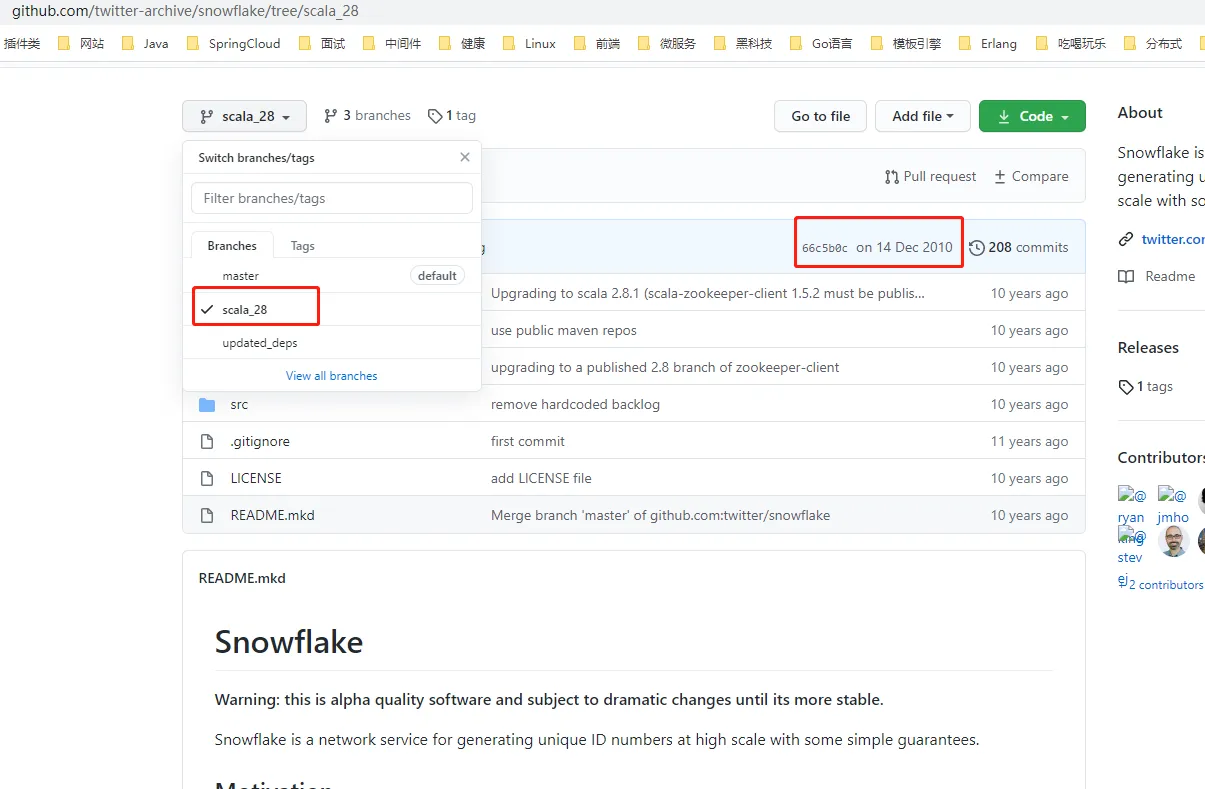The height and width of the screenshot is (789, 1205).
Task: Open the scala_28 branch selector dropdown
Action: tap(244, 116)
